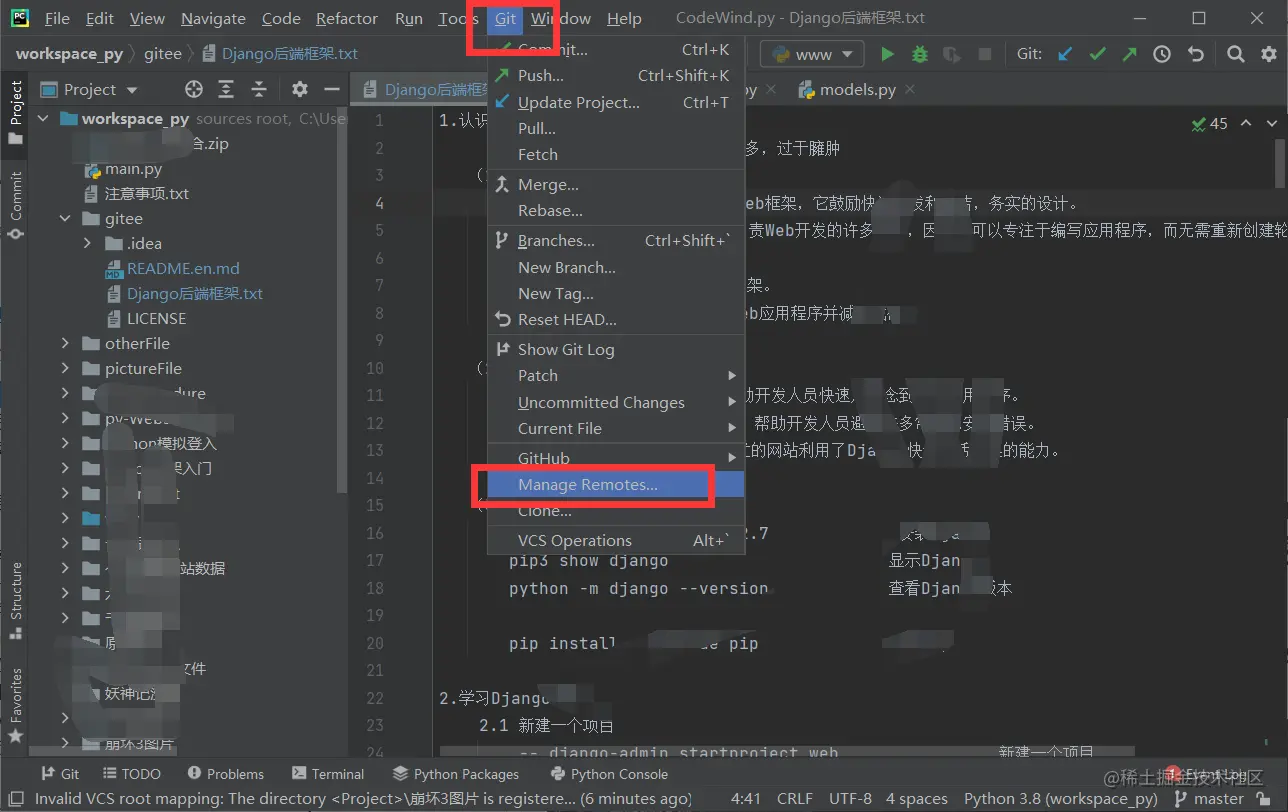
Task: Change the Python 3.8 interpreter in the status bar
Action: pyautogui.click(x=1060, y=799)
